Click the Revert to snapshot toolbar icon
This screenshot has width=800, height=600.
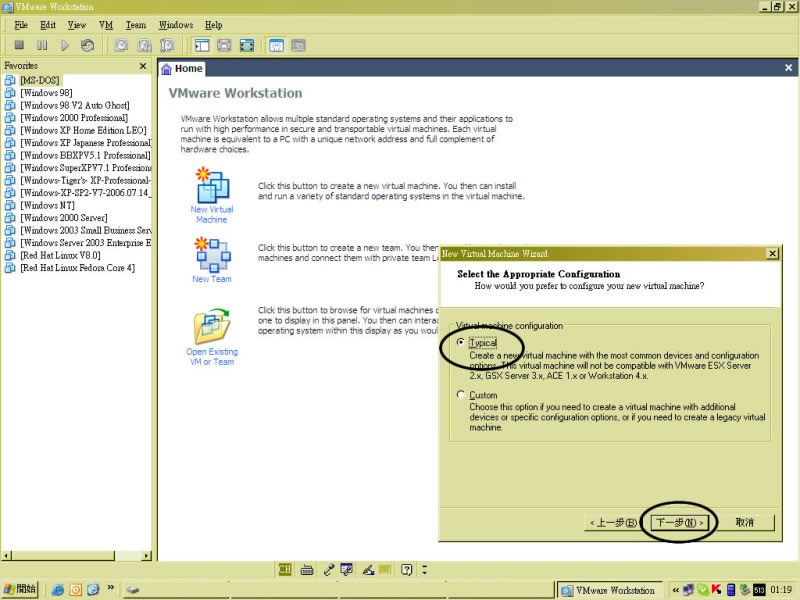(144, 45)
